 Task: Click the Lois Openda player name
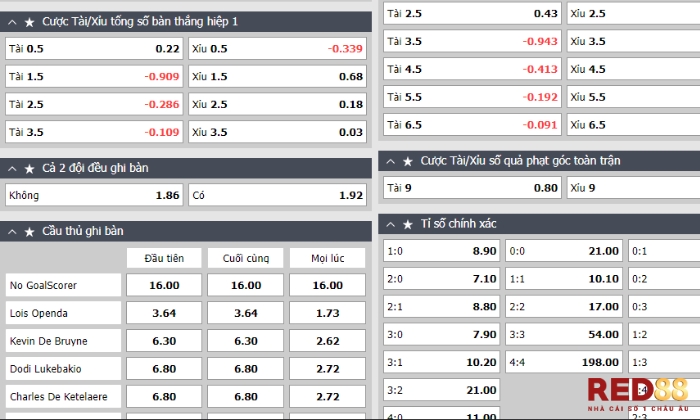coord(39,313)
